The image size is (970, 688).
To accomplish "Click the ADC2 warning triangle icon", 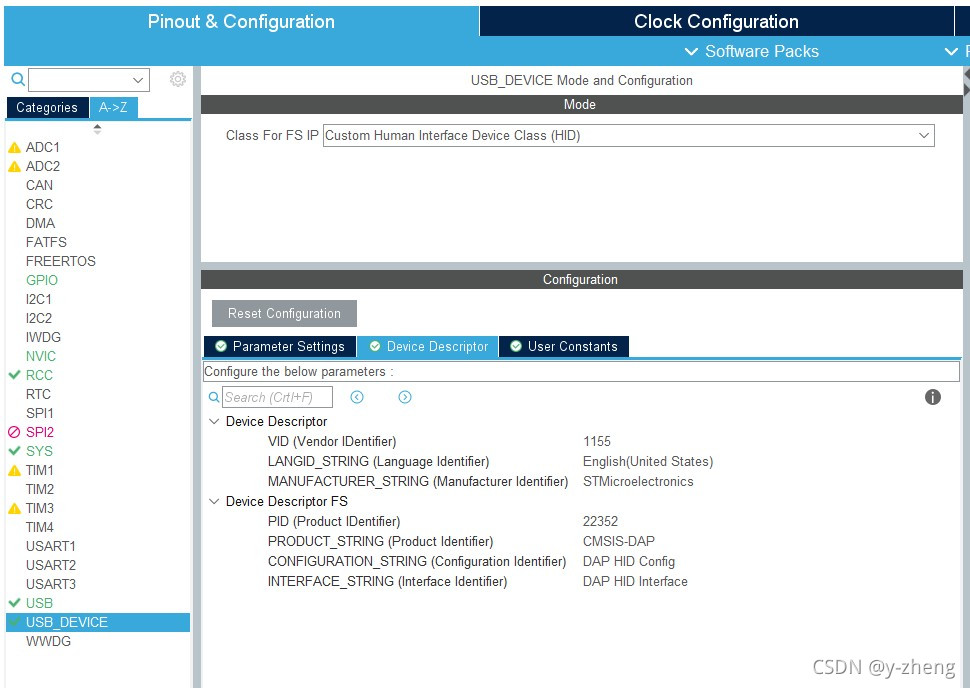I will 14,166.
